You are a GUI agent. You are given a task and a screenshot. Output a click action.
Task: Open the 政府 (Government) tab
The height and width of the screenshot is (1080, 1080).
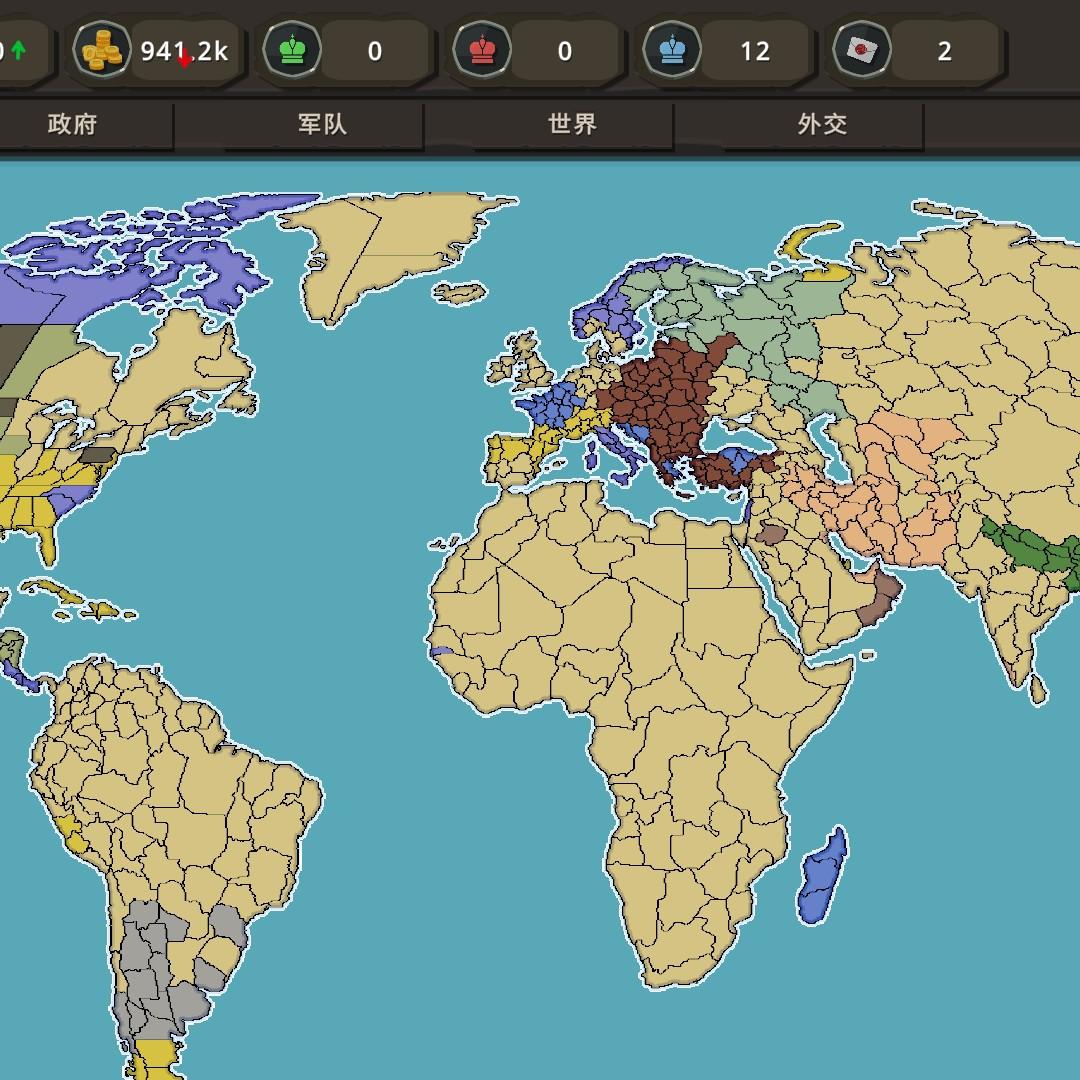pos(72,124)
